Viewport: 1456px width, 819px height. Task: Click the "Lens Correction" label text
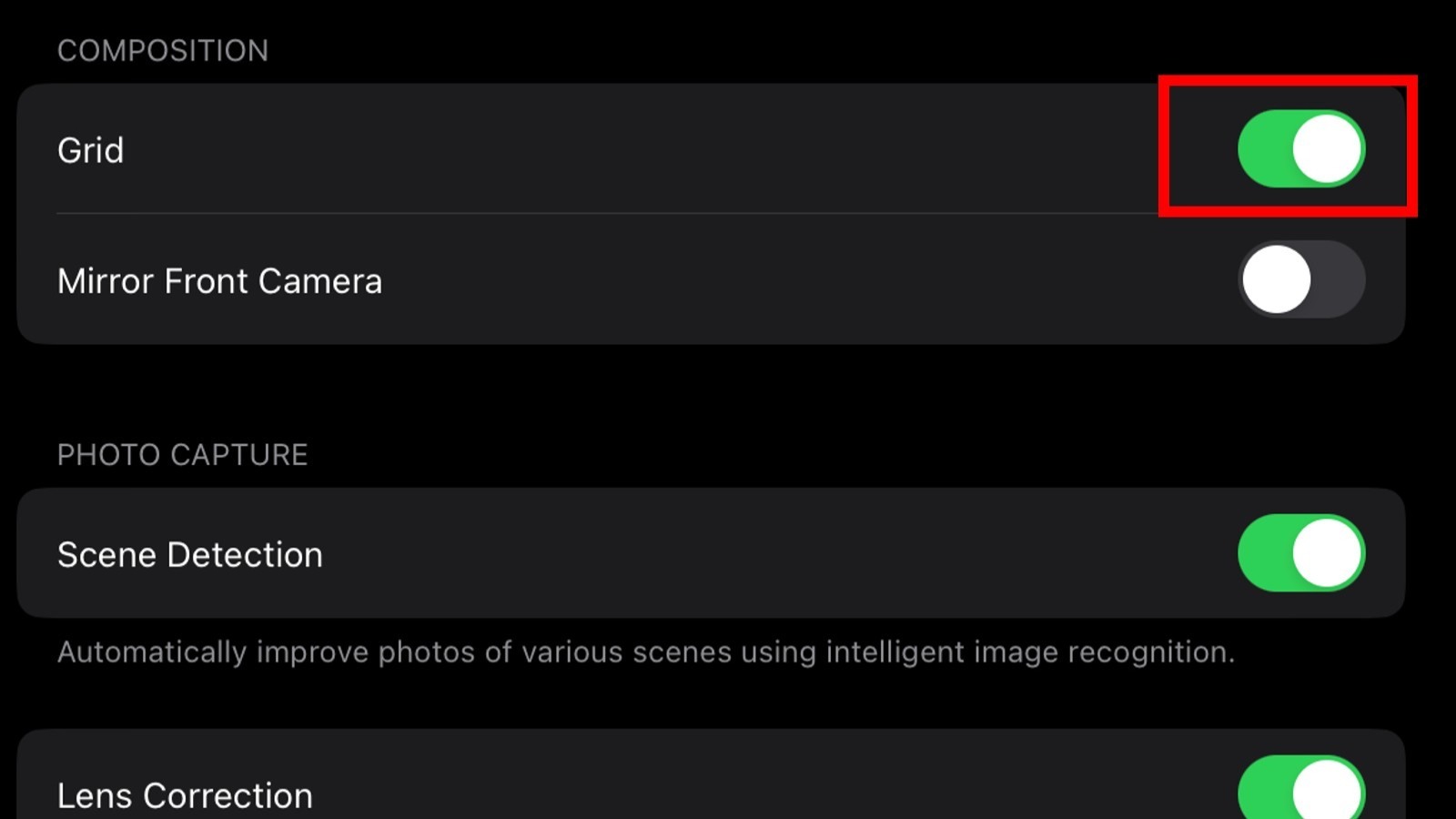[185, 795]
